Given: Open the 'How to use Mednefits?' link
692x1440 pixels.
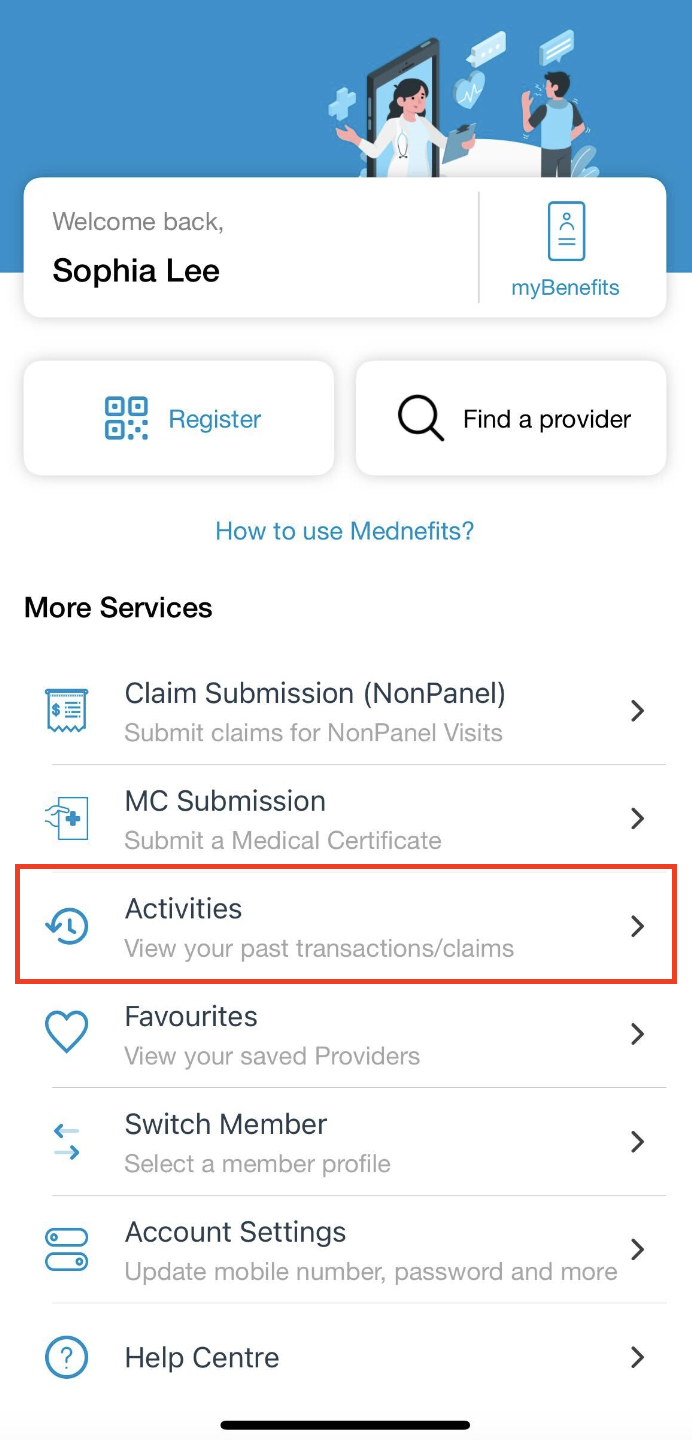Looking at the screenshot, I should pyautogui.click(x=345, y=530).
